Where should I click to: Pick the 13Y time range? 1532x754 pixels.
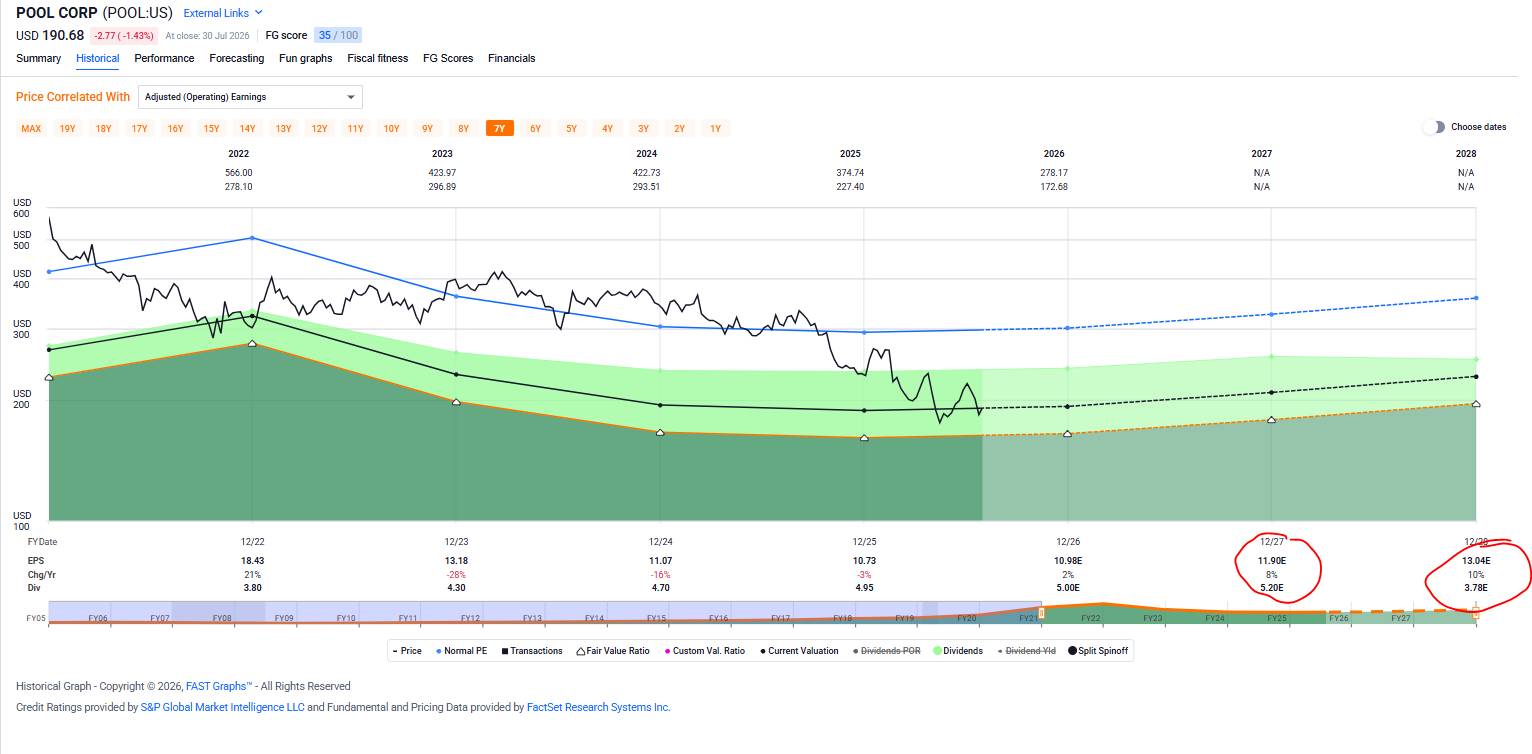click(x=283, y=128)
